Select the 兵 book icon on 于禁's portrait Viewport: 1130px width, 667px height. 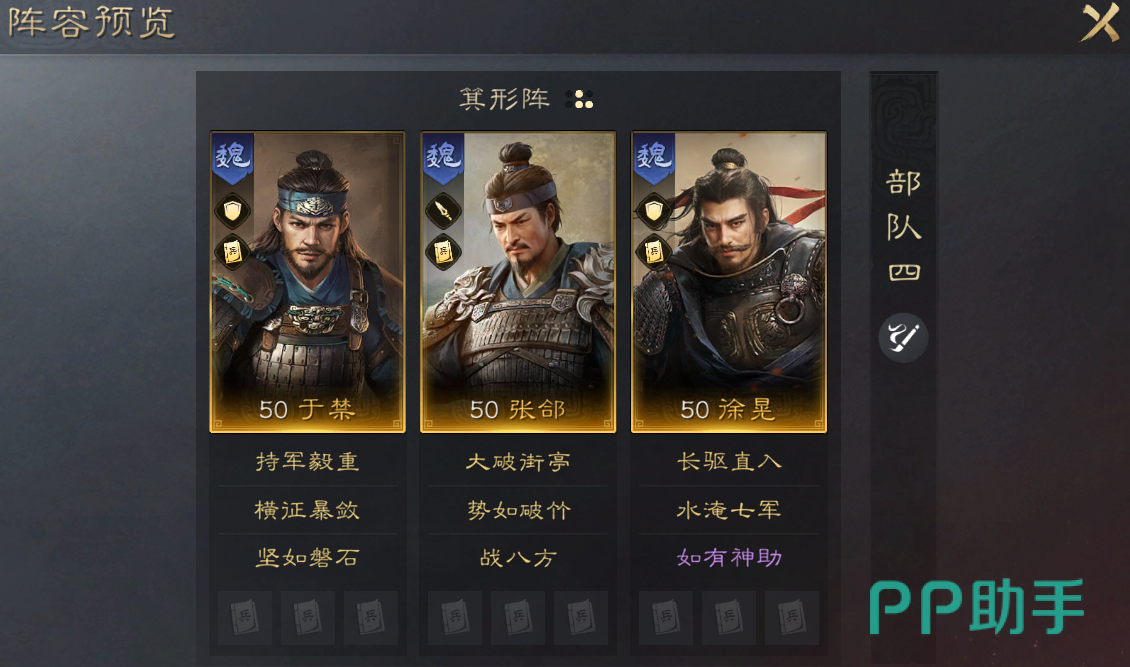(232, 252)
